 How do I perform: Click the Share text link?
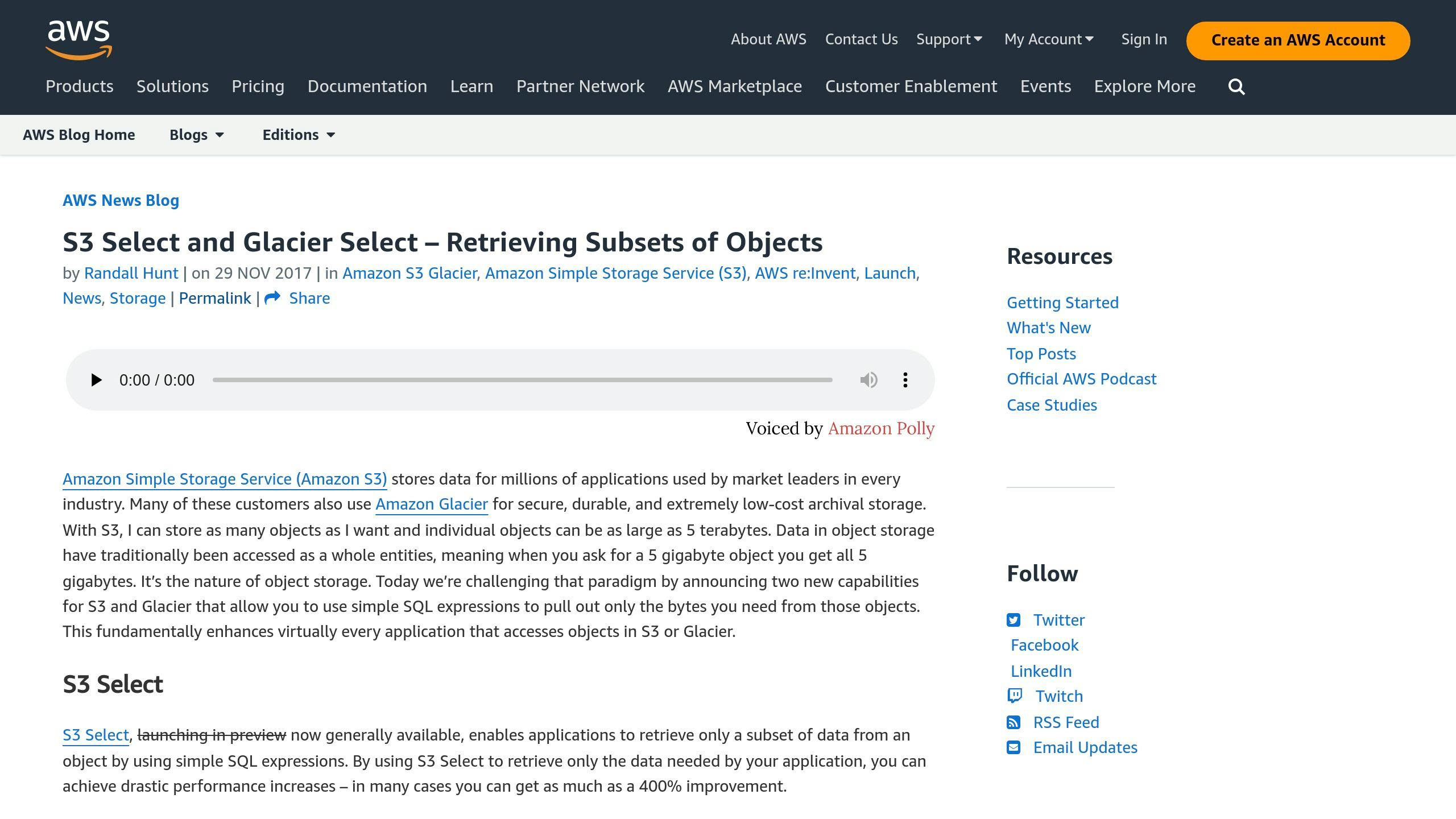click(x=309, y=298)
